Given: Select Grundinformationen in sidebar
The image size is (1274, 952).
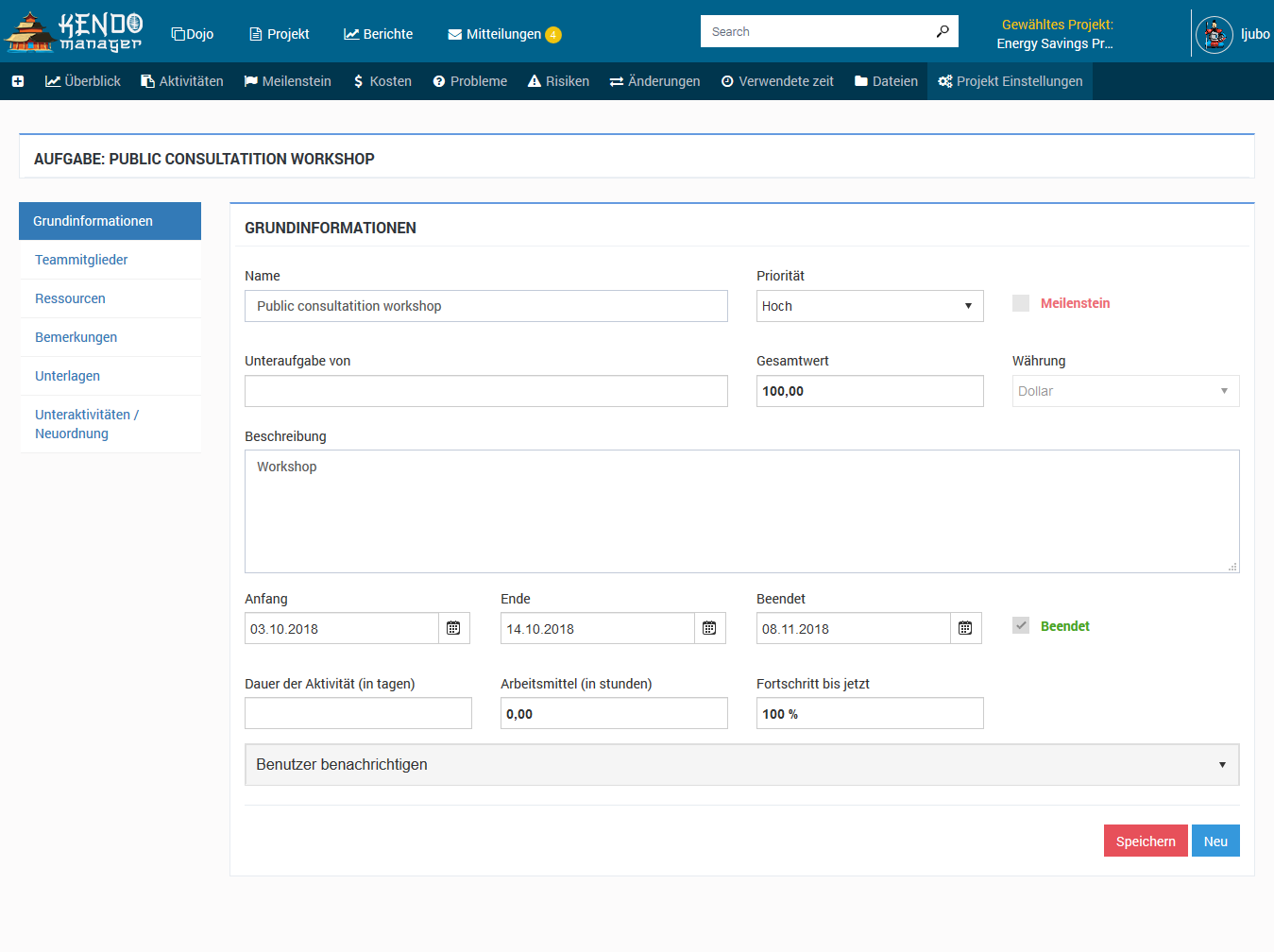Looking at the screenshot, I should 110,221.
